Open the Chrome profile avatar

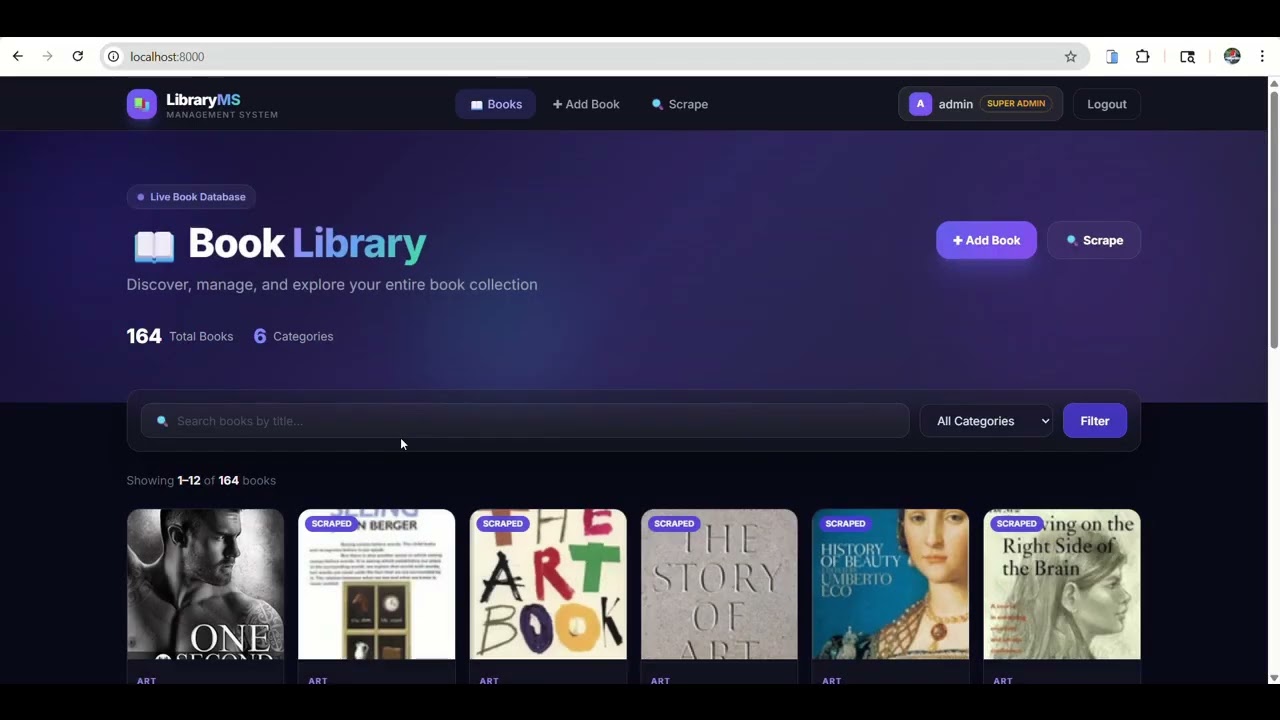1232,57
